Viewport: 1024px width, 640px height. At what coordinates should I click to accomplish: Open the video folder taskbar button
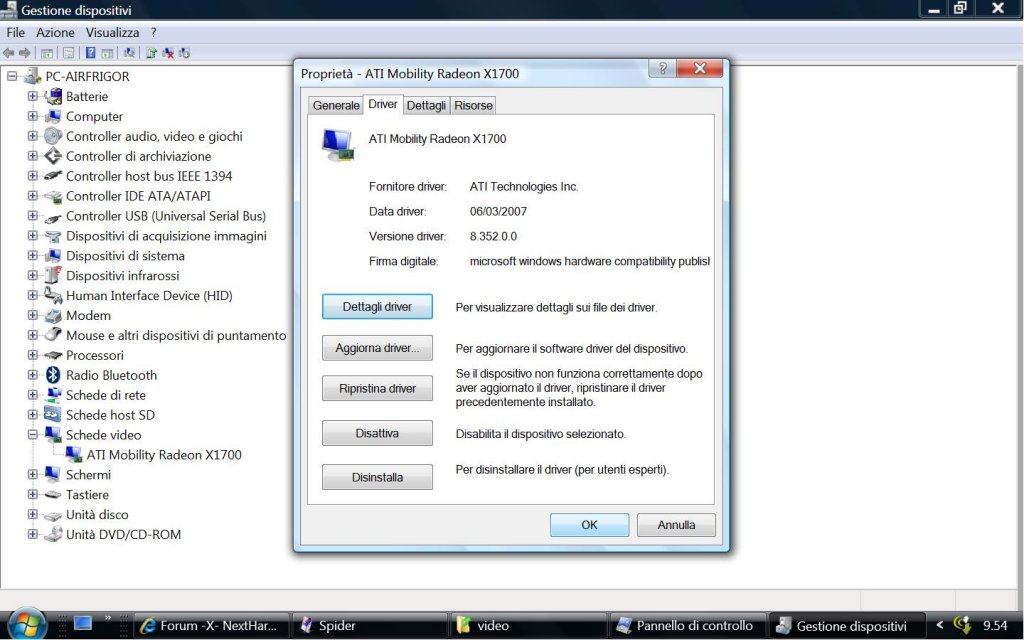(x=528, y=626)
